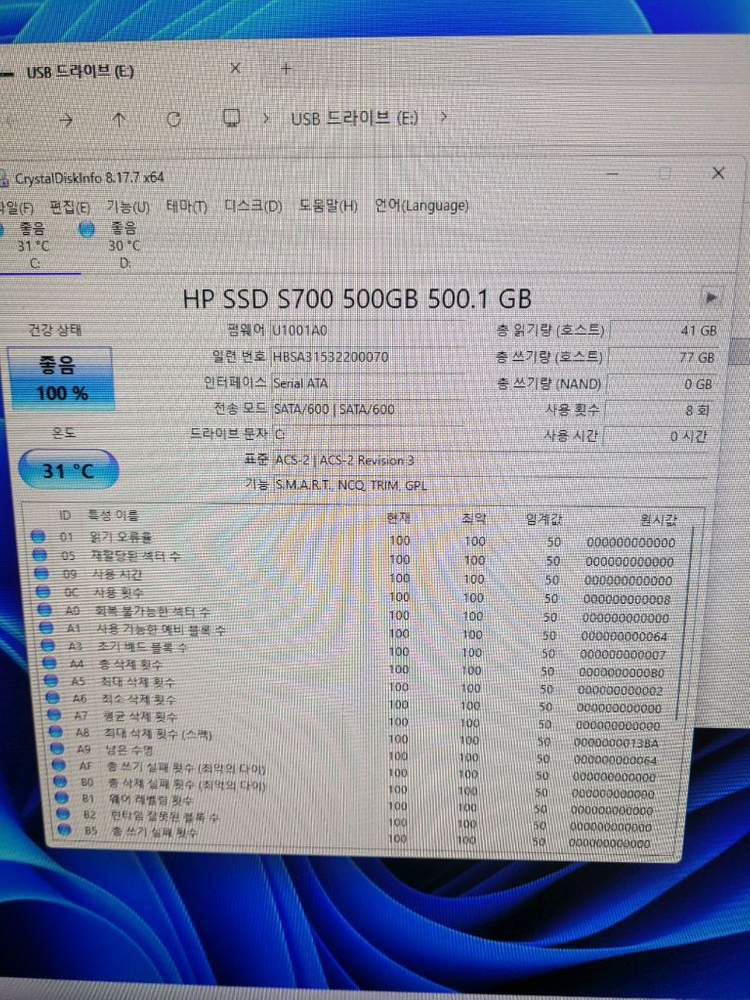Viewport: 750px width, 1000px height.
Task: Click status circle of row B2
Action: [x=63, y=814]
